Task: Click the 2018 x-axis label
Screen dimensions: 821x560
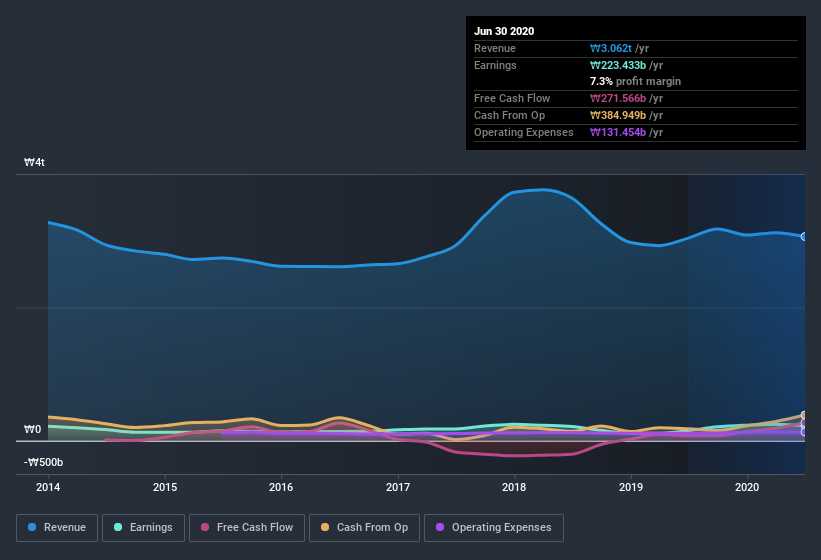Action: point(514,487)
